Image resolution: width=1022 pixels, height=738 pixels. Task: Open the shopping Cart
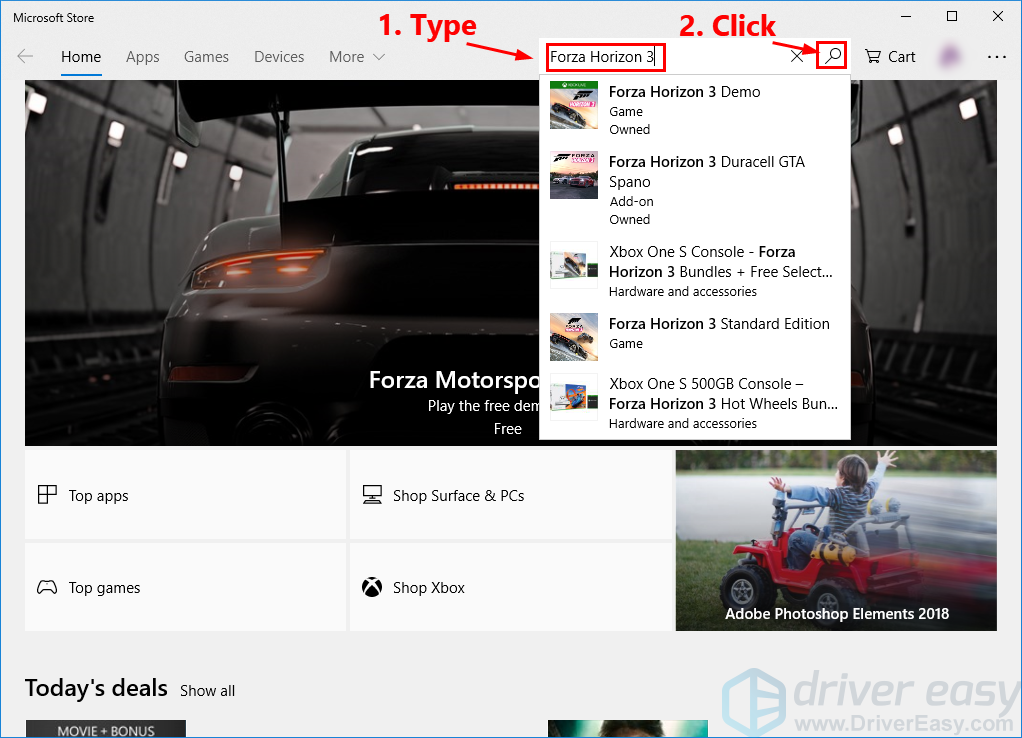pyautogui.click(x=890, y=57)
